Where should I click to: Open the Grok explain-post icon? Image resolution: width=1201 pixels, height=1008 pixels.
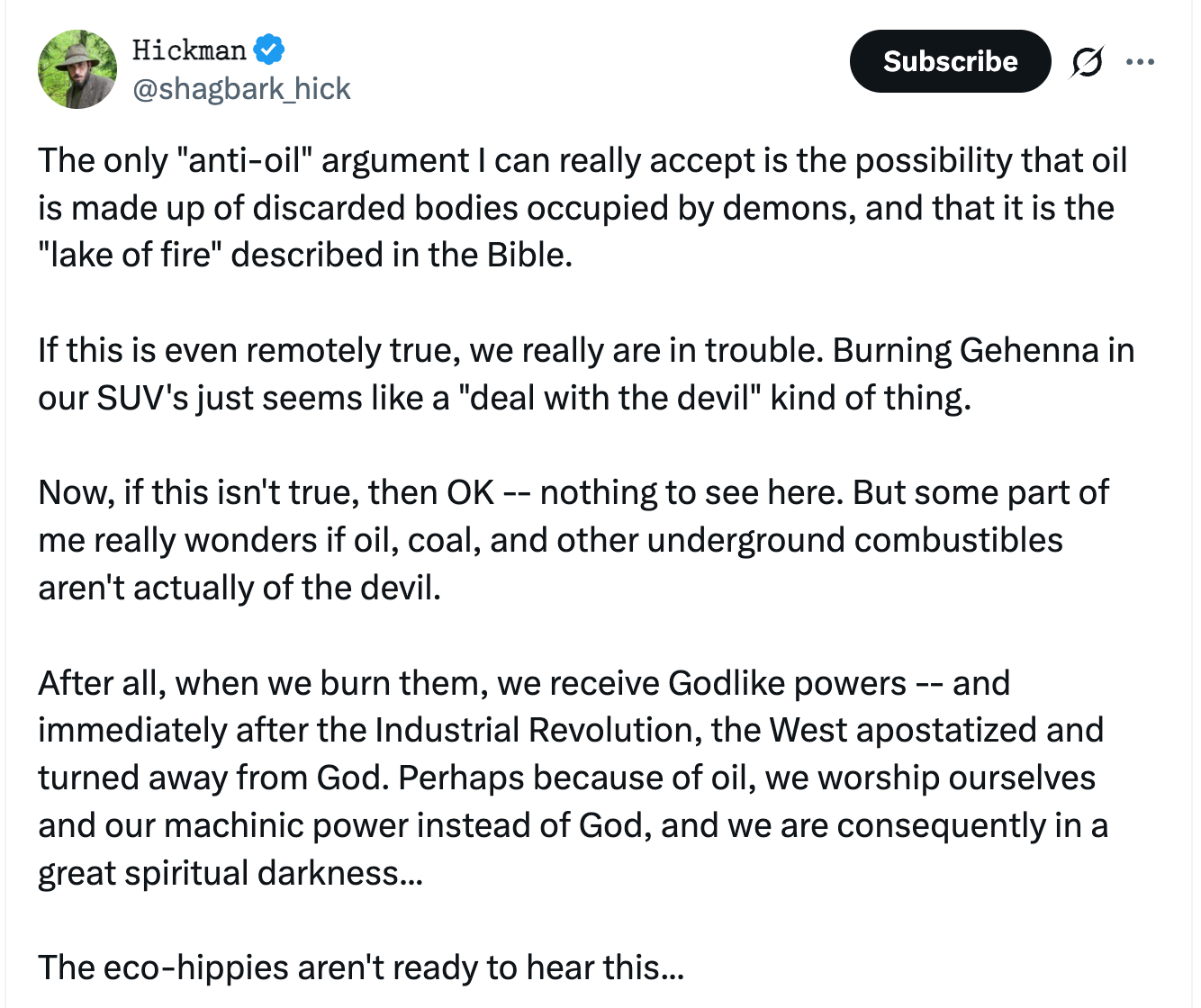pos(1087,62)
